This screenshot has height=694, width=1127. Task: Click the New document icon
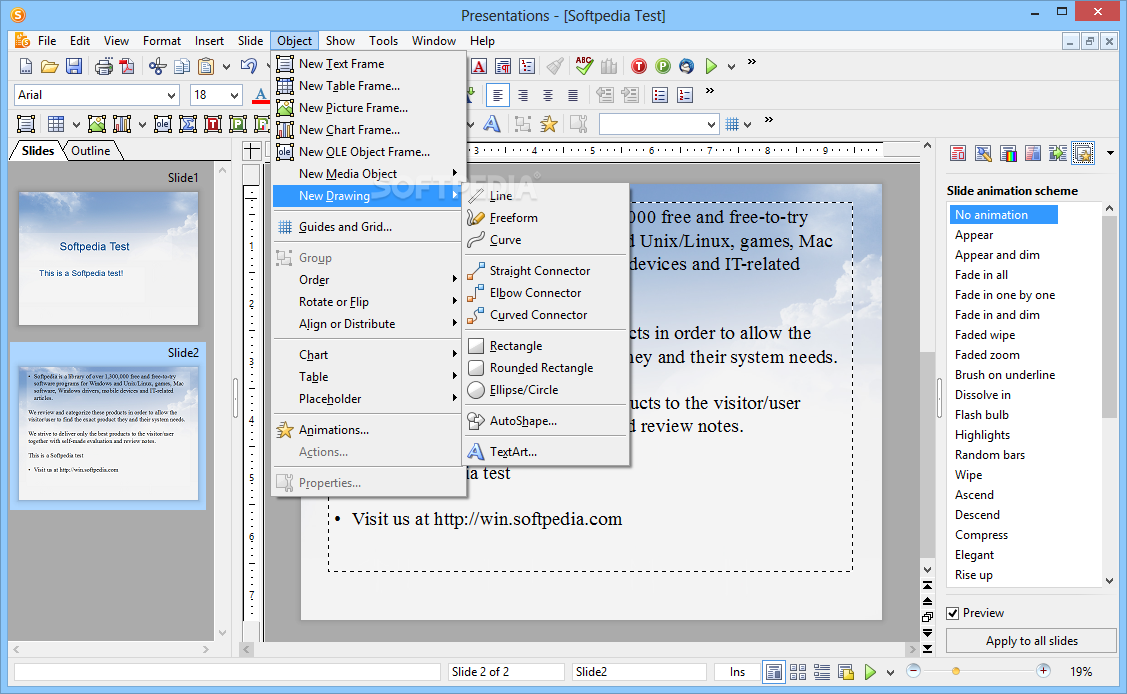click(26, 67)
